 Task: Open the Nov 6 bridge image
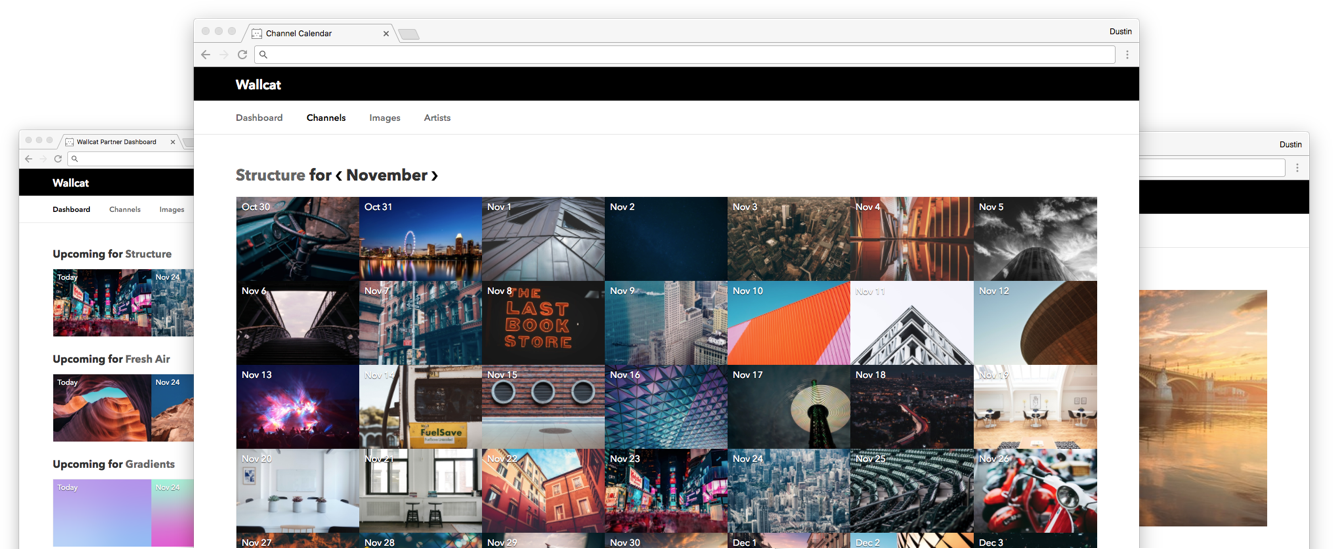(x=297, y=323)
